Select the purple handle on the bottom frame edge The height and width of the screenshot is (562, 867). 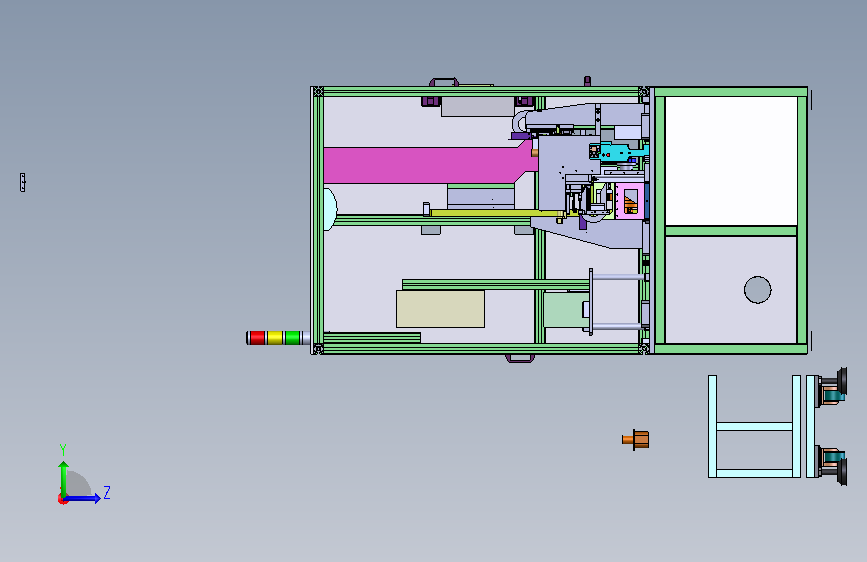tap(520, 358)
